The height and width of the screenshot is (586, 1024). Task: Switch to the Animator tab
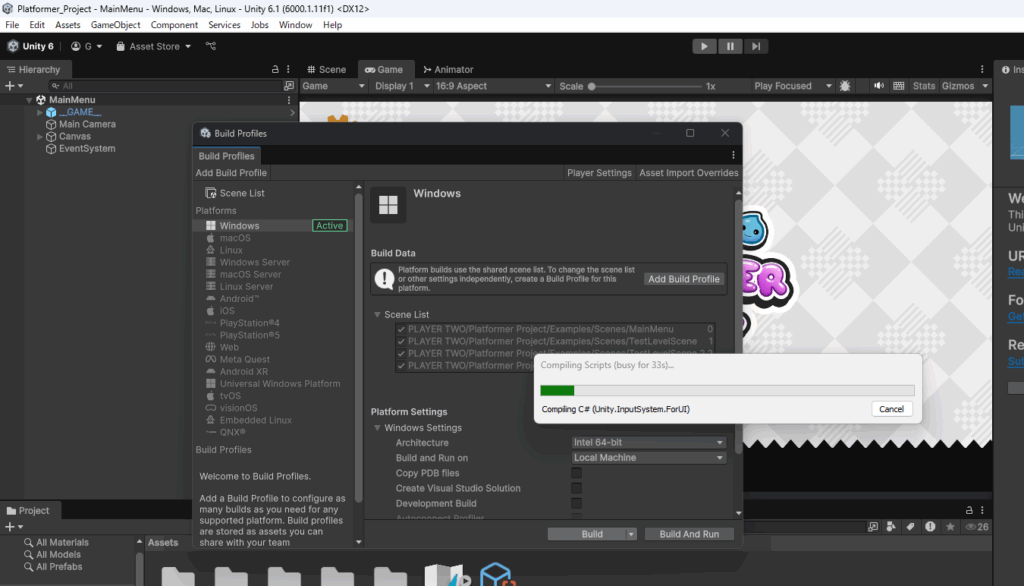448,69
